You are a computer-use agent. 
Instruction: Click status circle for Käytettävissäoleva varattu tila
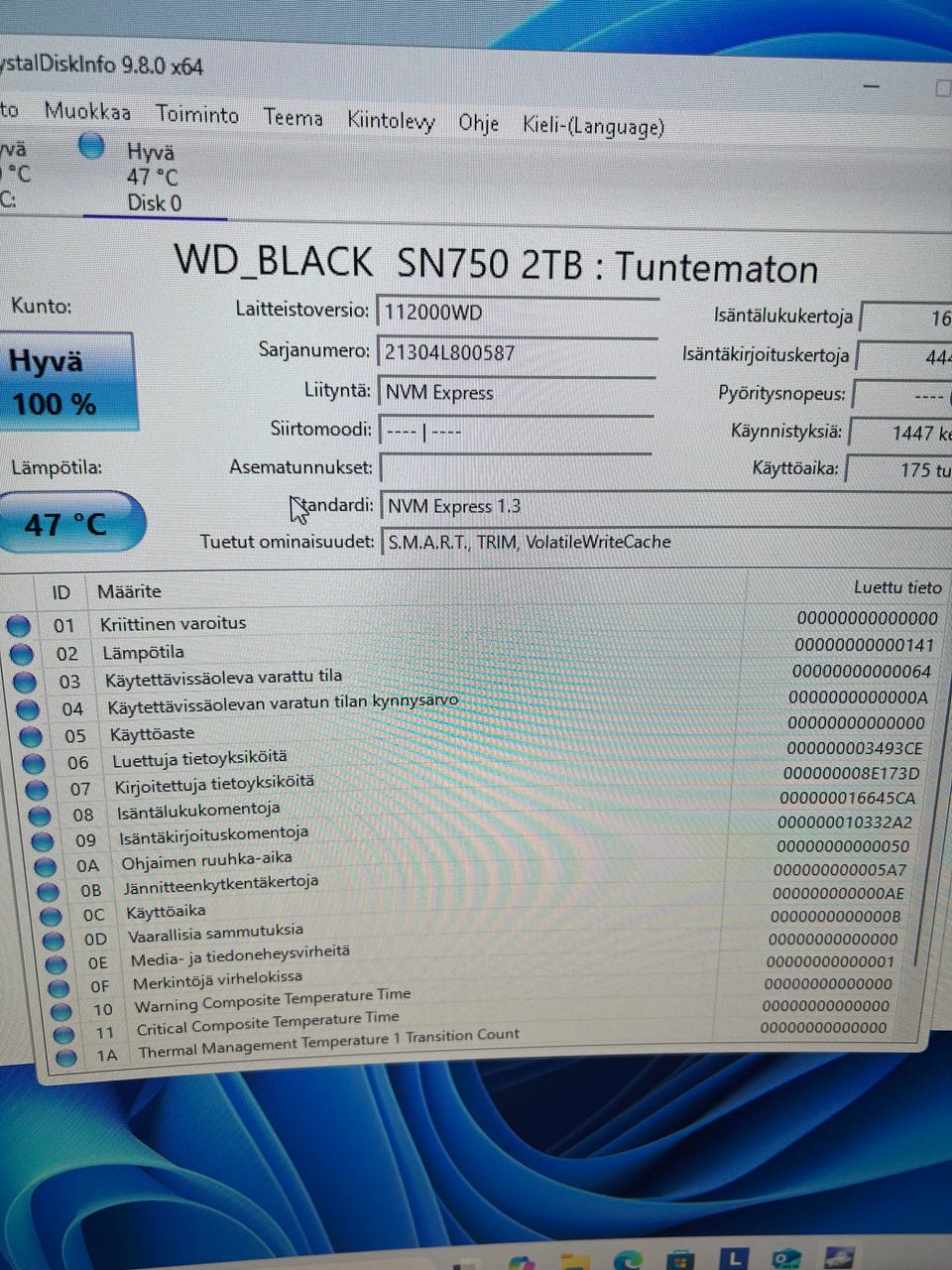(x=24, y=682)
